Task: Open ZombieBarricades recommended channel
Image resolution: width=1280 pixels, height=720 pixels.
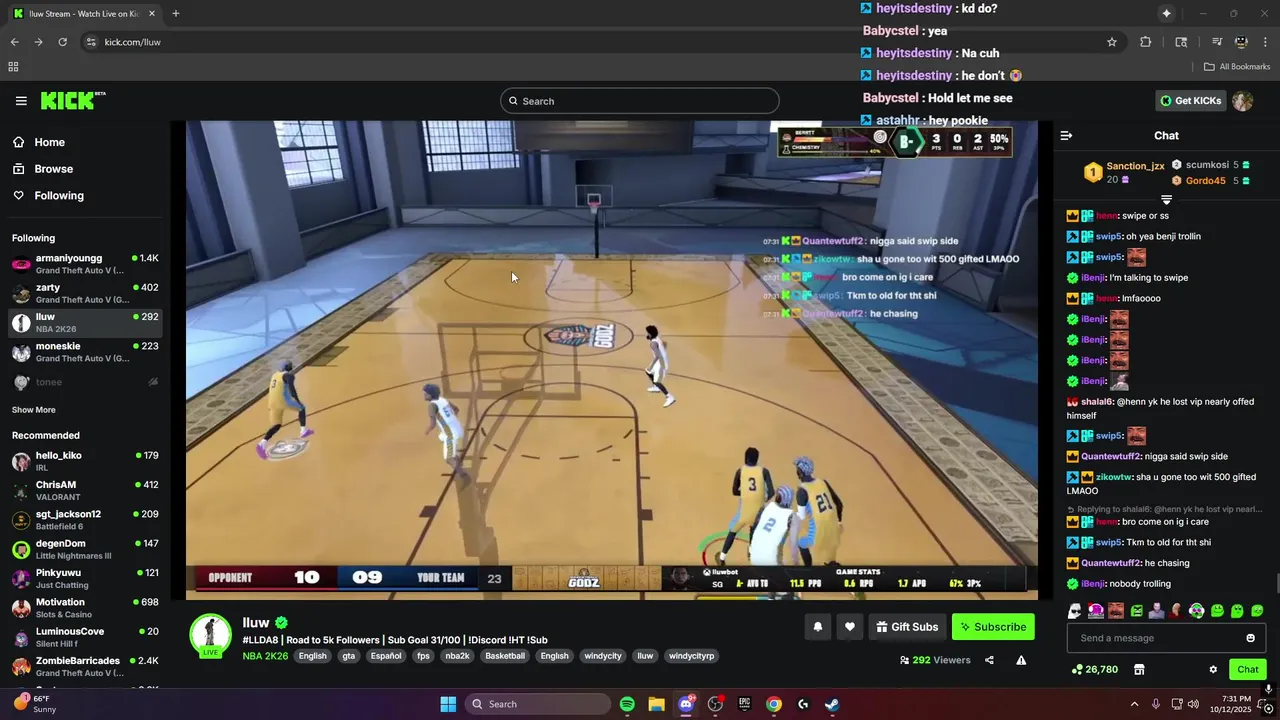Action: [x=85, y=666]
